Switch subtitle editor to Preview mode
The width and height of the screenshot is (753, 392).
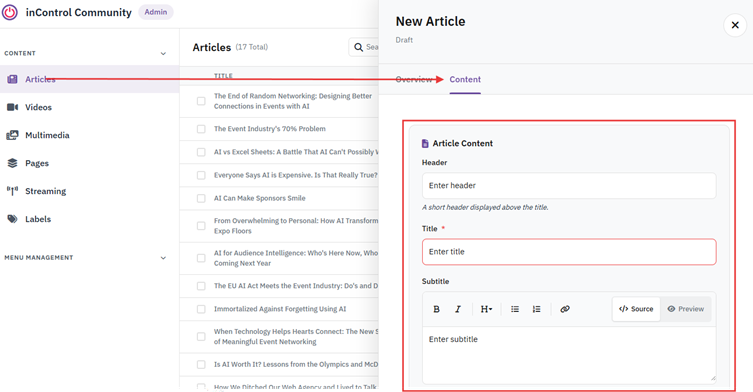(686, 309)
